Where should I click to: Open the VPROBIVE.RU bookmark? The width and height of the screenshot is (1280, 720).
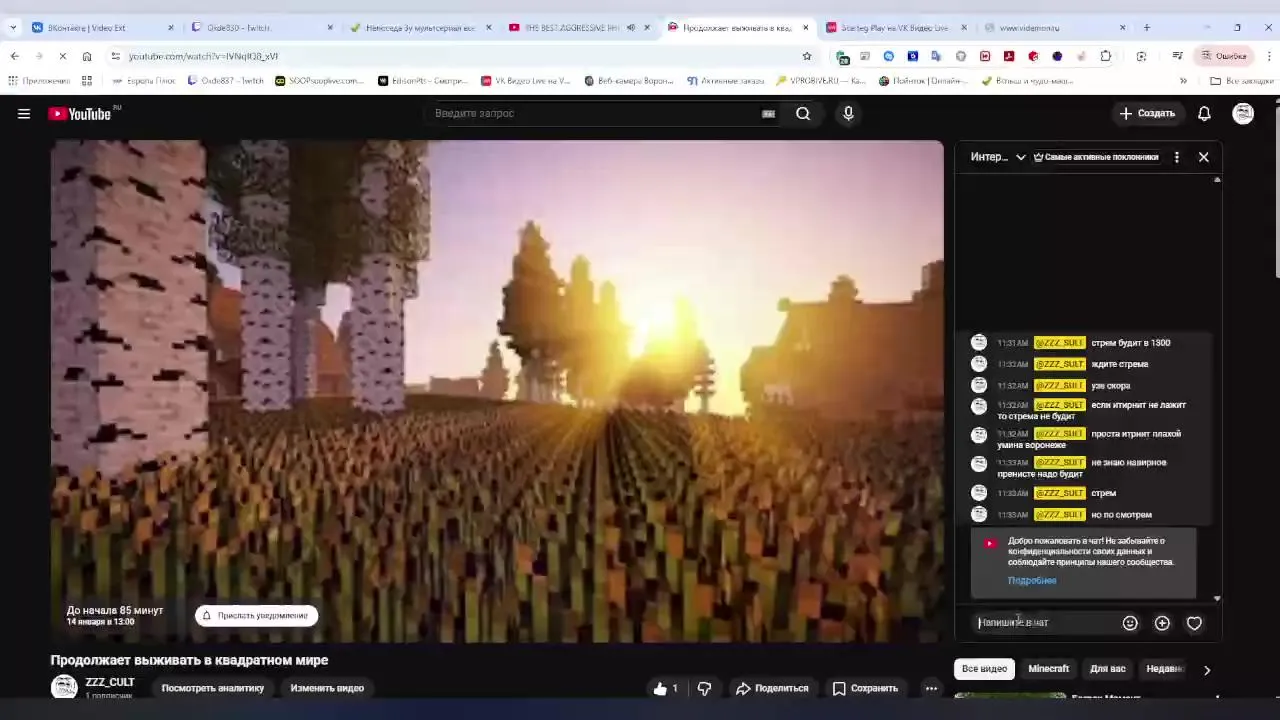tap(820, 81)
